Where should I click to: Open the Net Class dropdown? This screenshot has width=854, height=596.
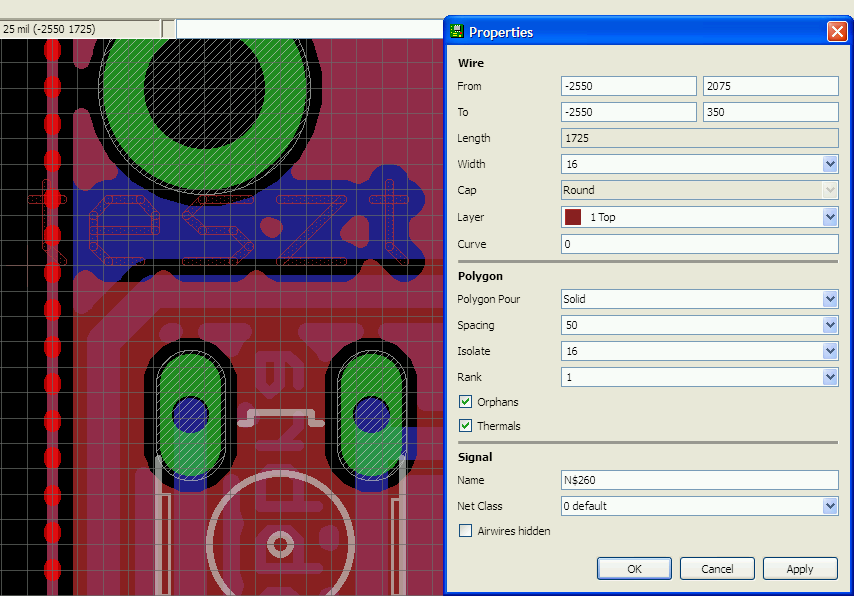829,506
